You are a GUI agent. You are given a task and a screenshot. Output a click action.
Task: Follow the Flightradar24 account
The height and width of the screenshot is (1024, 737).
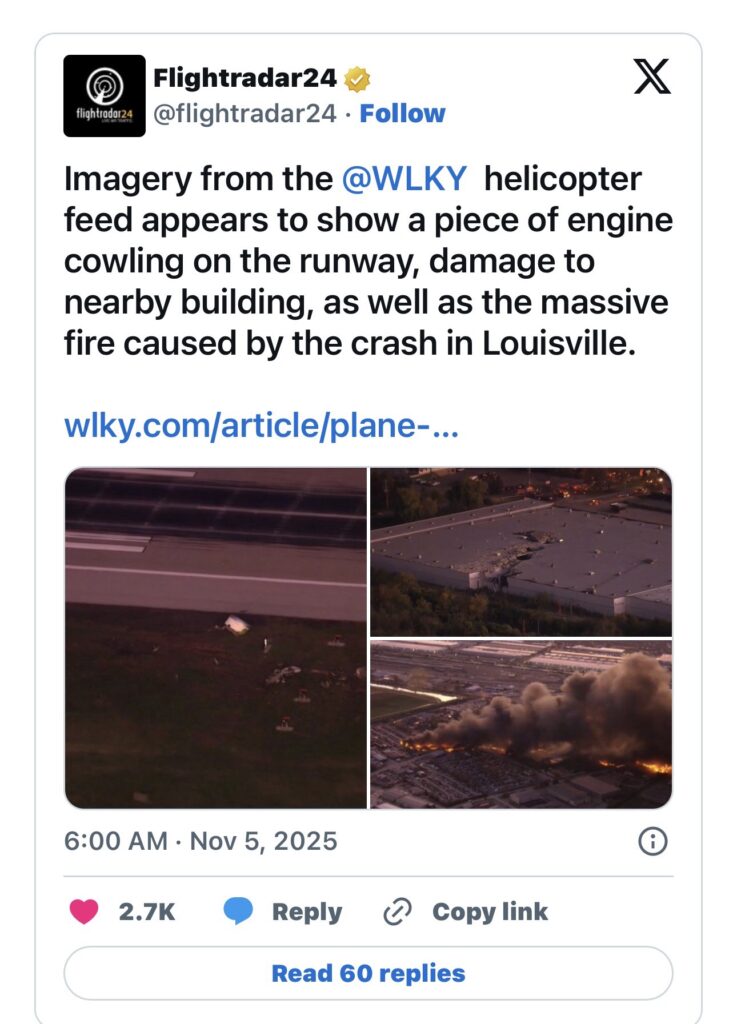click(402, 114)
